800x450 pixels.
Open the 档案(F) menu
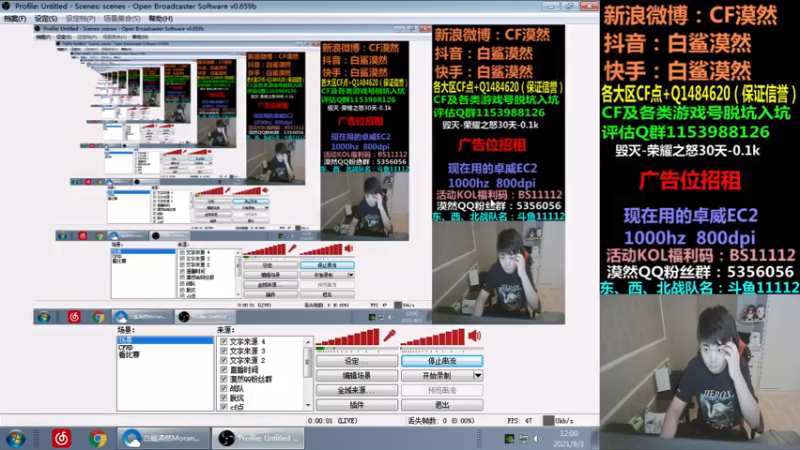coord(15,18)
